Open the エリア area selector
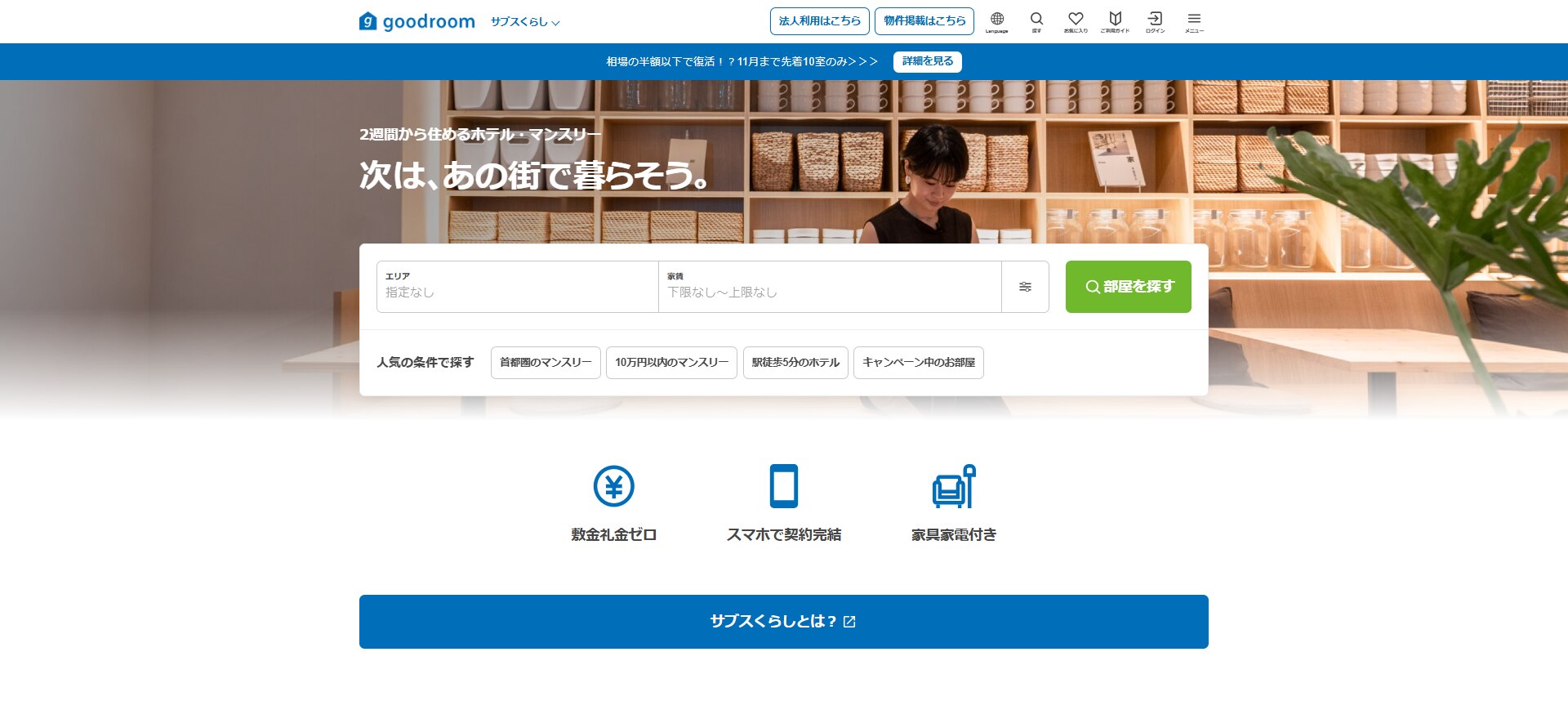Screen dimensions: 1568x710 click(517, 287)
